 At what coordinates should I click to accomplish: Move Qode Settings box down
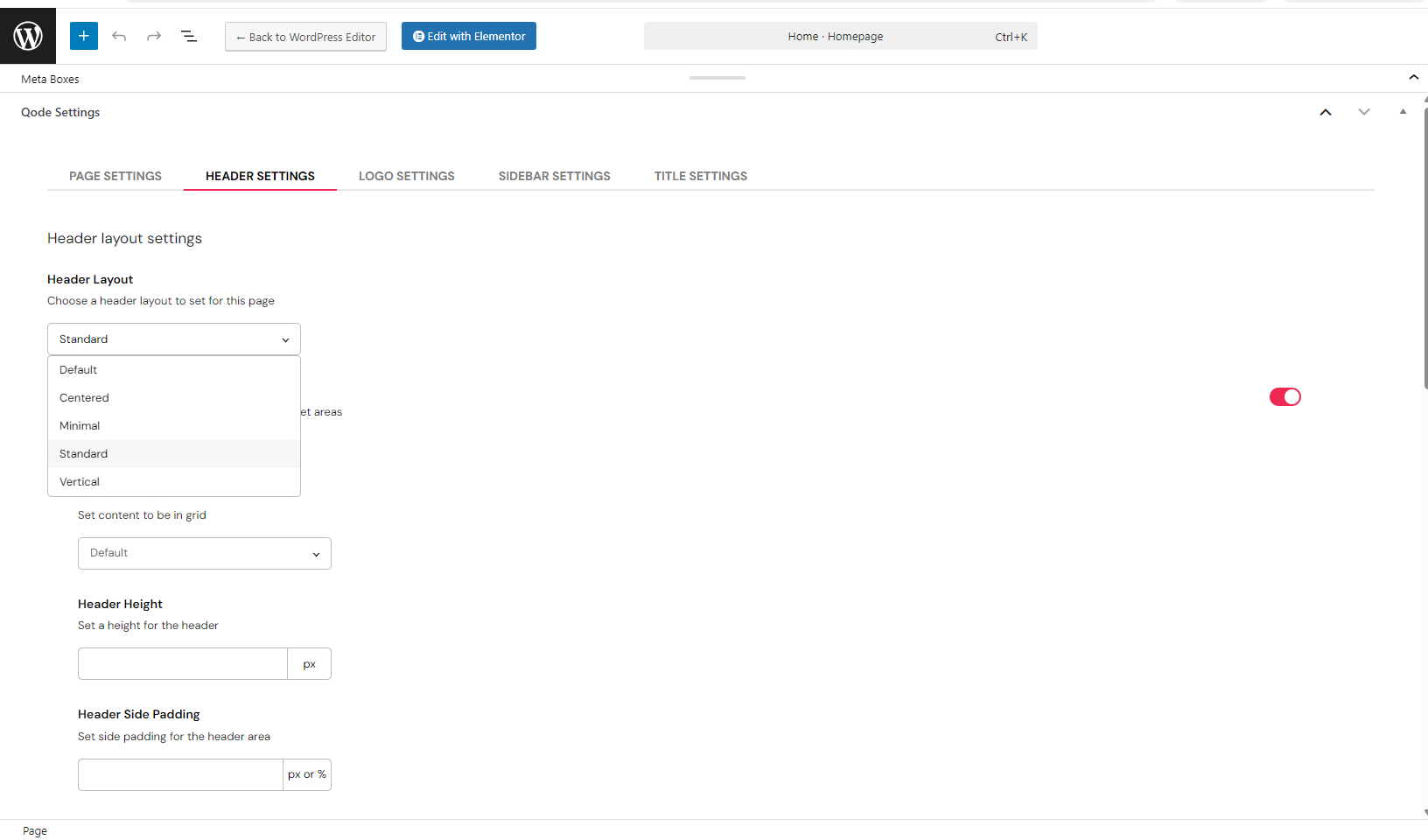click(1364, 112)
